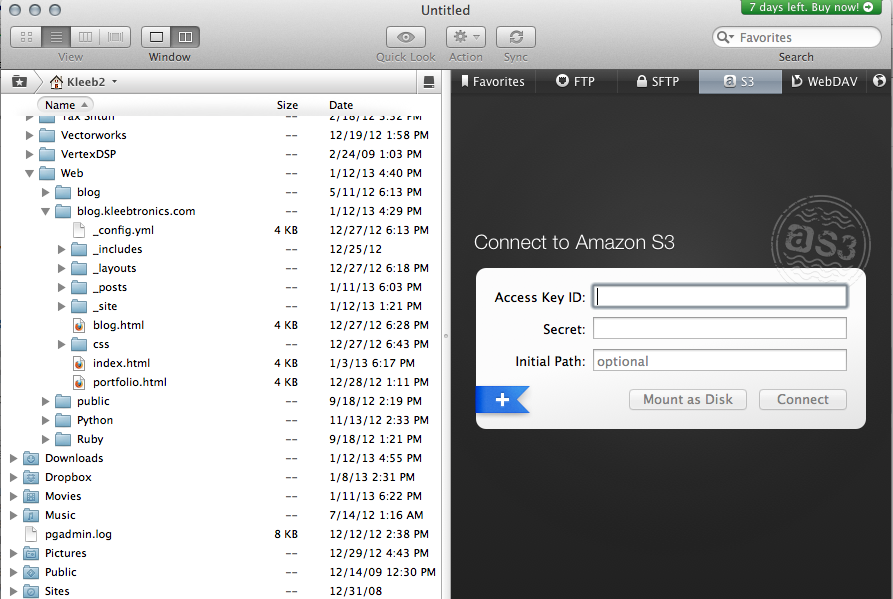893x599 pixels.
Task: Select the index.html file icon
Action: [x=79, y=363]
